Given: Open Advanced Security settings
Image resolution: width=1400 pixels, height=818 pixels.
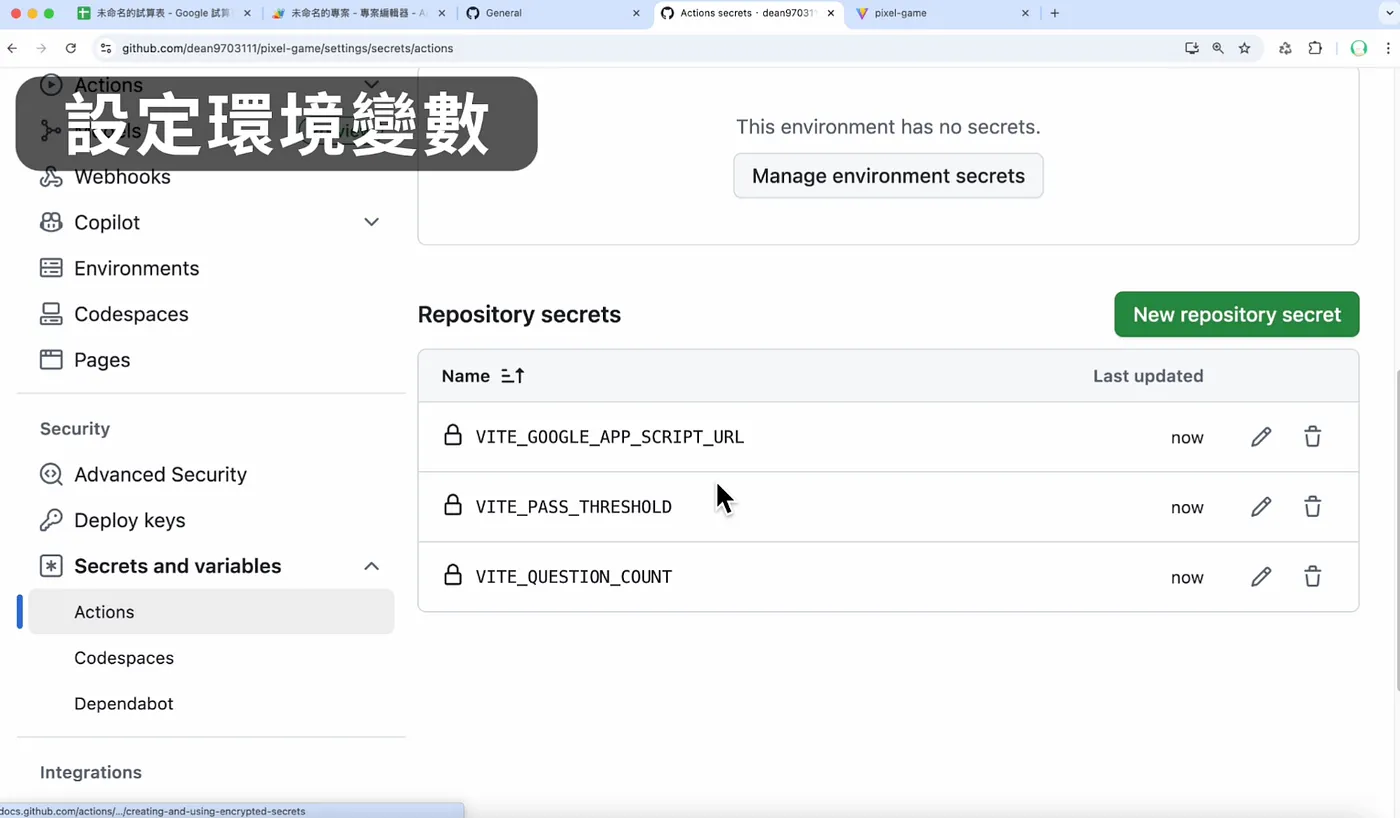Looking at the screenshot, I should 143,474.
